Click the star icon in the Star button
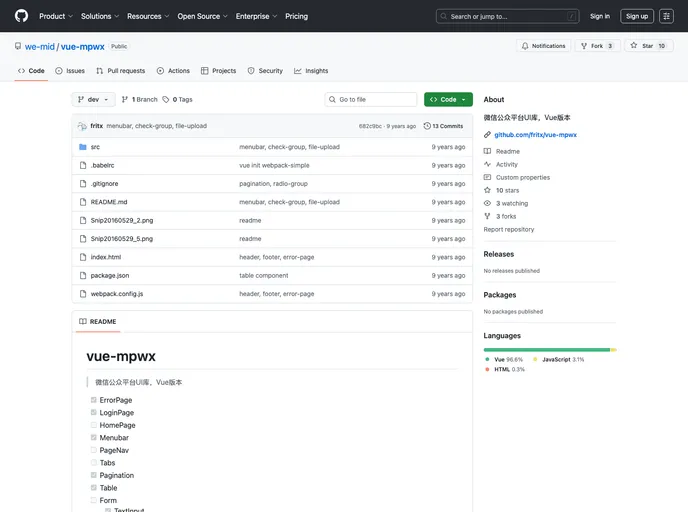This screenshot has height=512, width=688. click(x=634, y=45)
